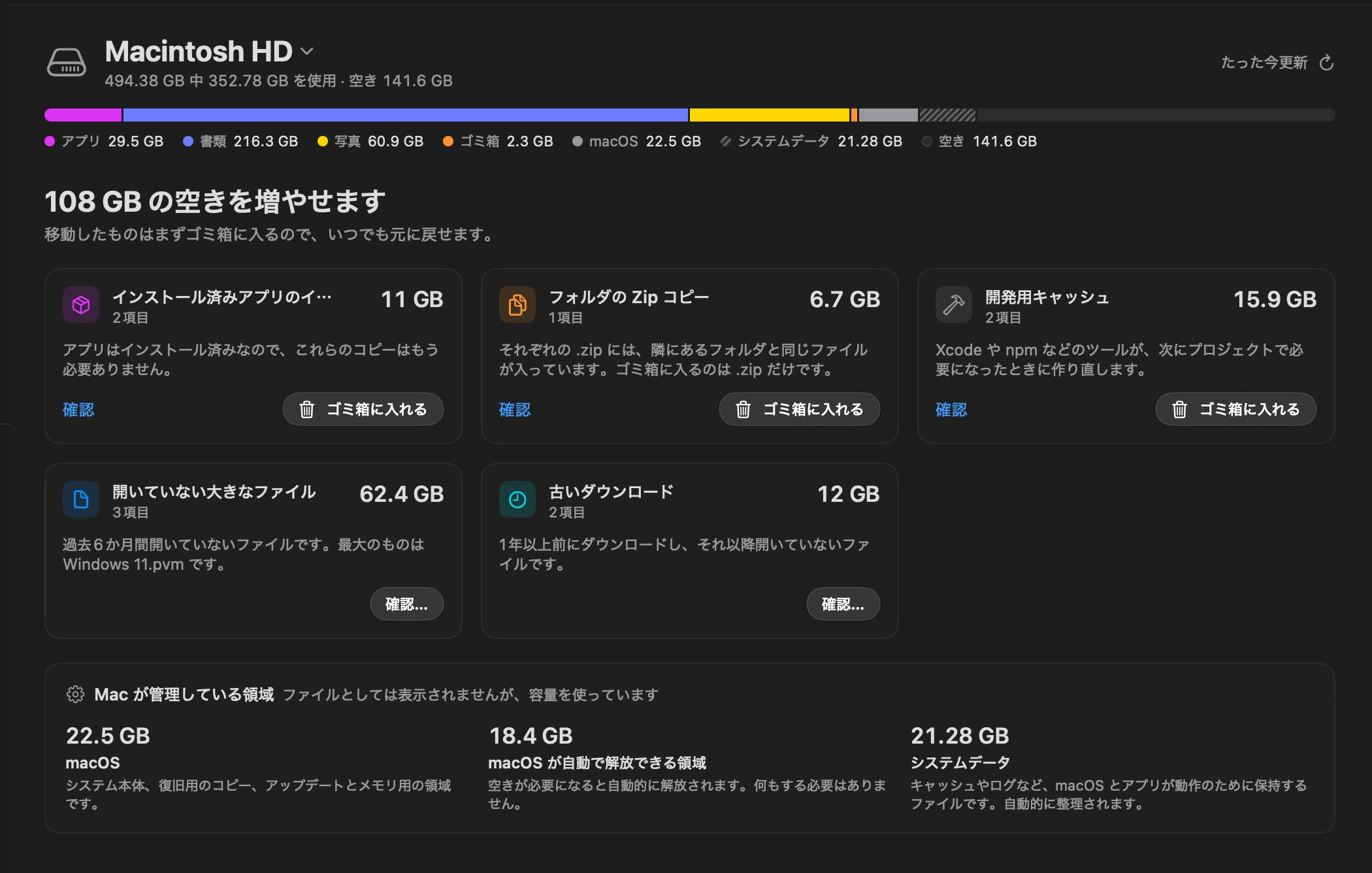Click the 6.7 GB size value
1372x873 pixels.
point(845,299)
